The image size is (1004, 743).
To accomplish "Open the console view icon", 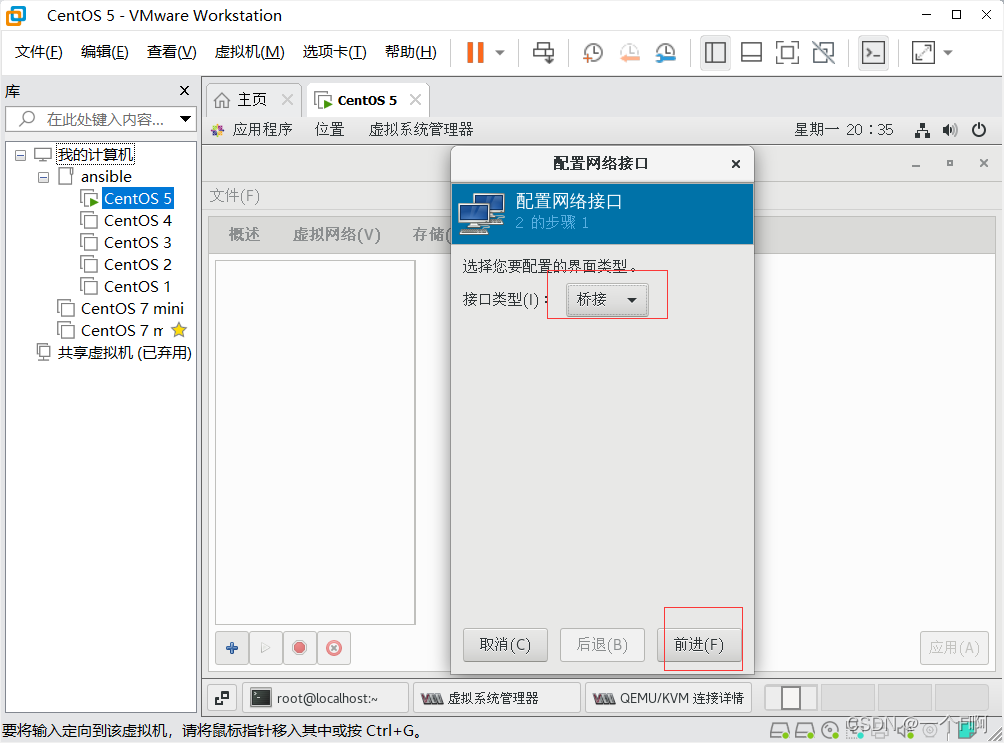I will (873, 53).
